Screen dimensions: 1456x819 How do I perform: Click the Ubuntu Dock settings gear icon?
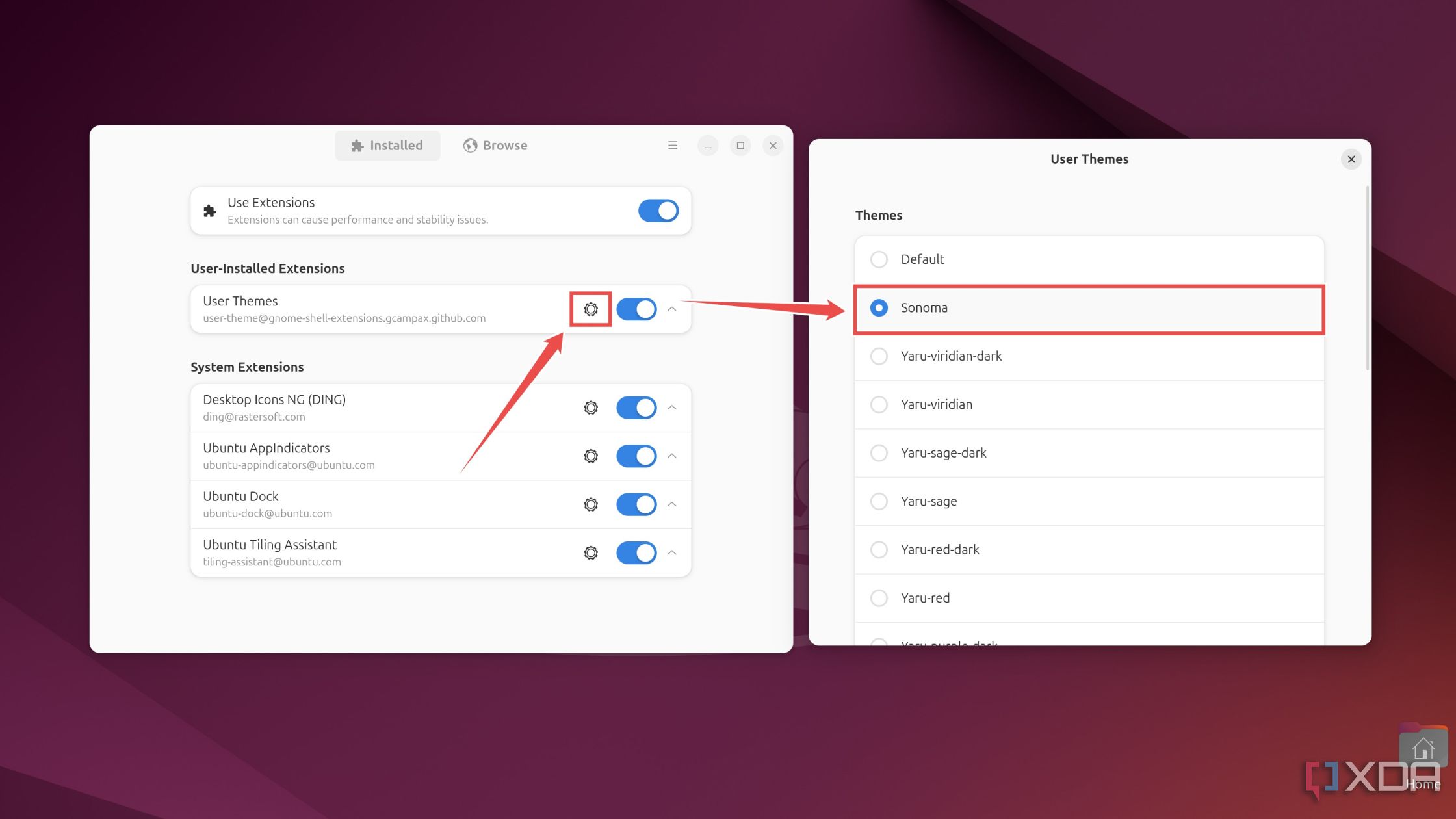pyautogui.click(x=590, y=504)
